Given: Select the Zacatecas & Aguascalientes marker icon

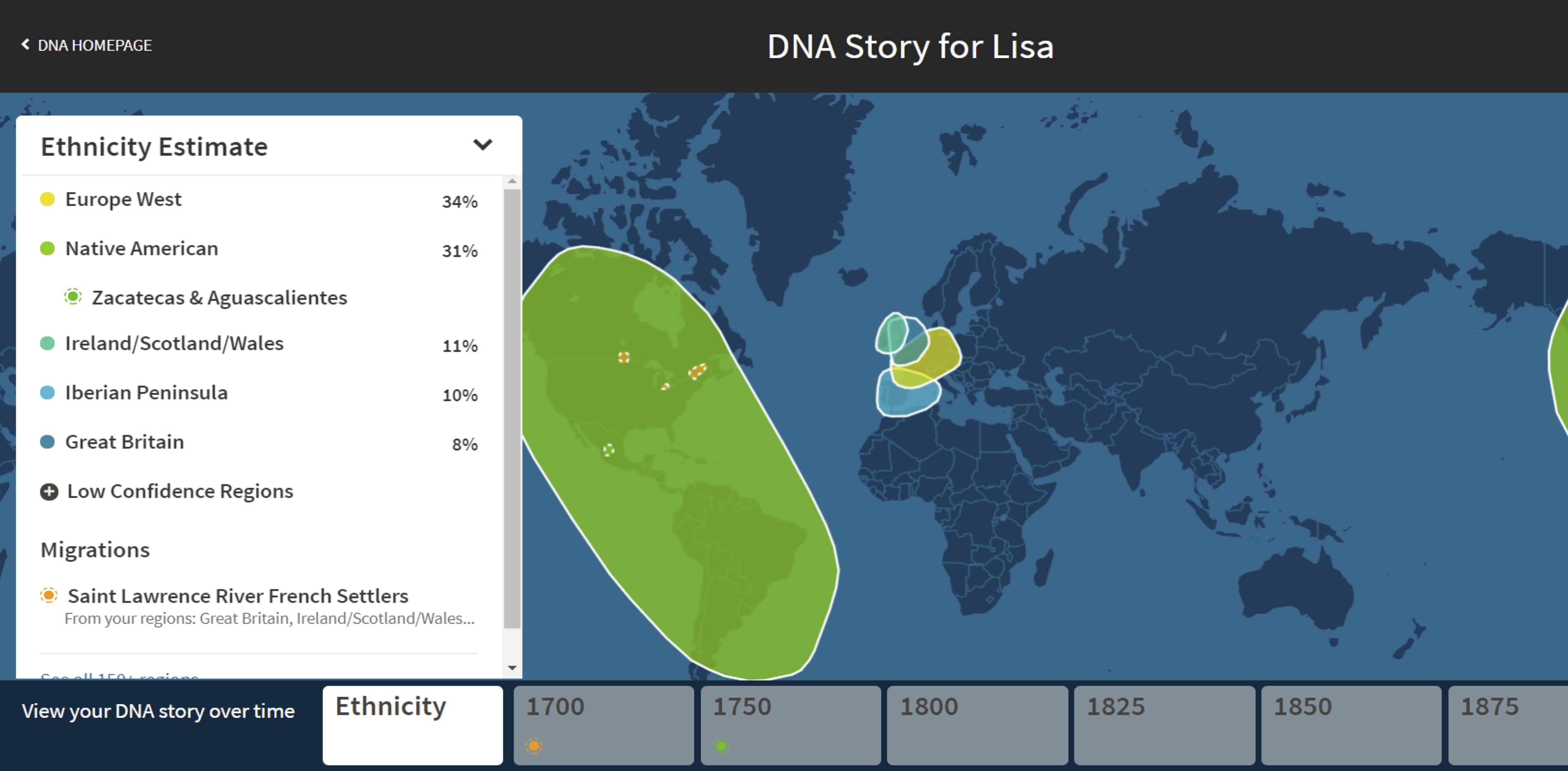Looking at the screenshot, I should (x=73, y=297).
